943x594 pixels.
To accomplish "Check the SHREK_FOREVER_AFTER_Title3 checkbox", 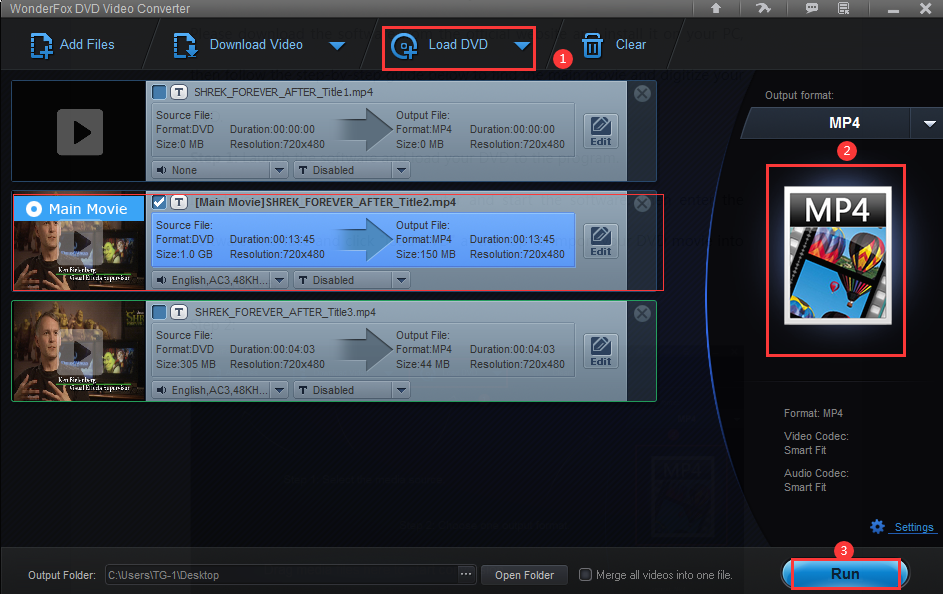I will click(159, 312).
